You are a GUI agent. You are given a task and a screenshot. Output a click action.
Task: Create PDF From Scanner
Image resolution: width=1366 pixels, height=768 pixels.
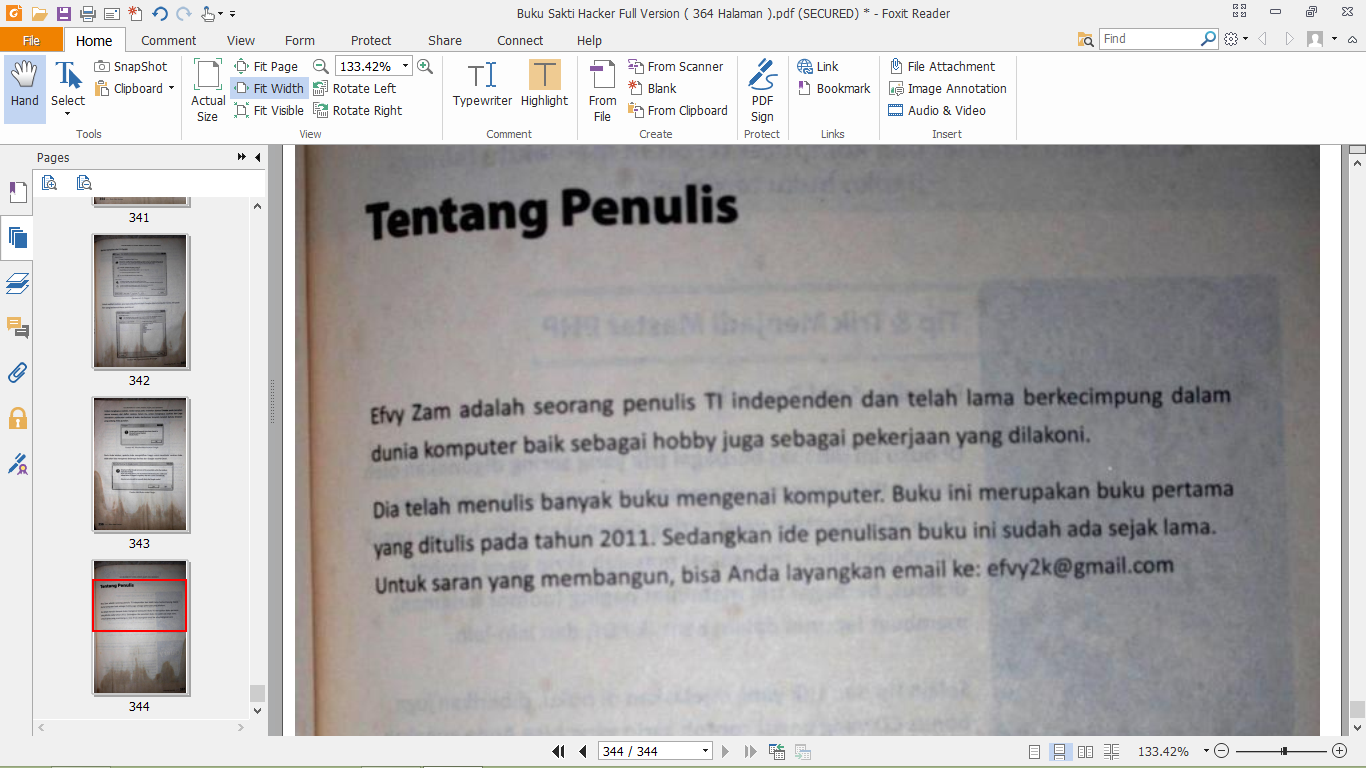[675, 66]
